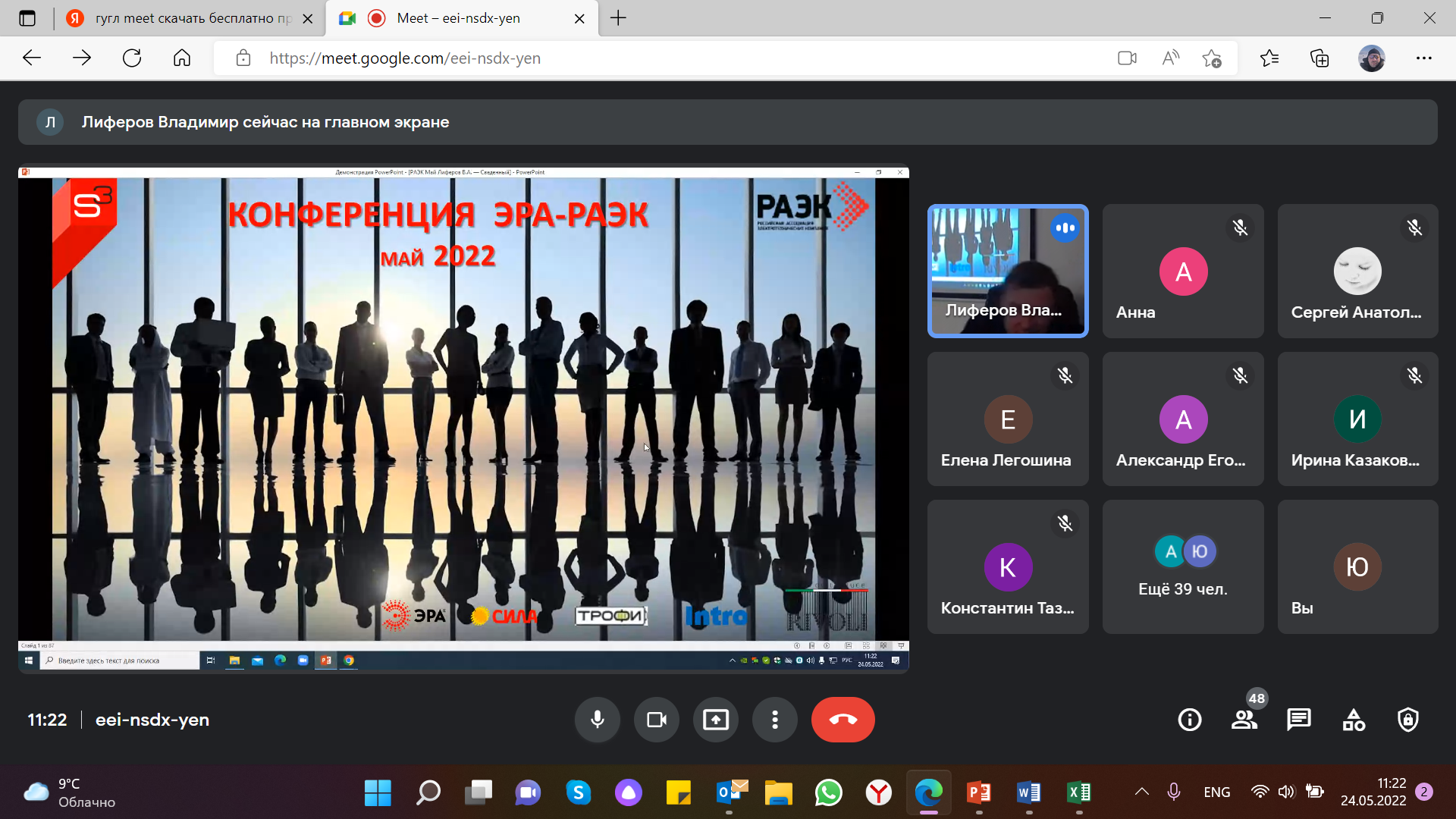Open the meeting details info icon
The width and height of the screenshot is (1456, 819).
1189,719
